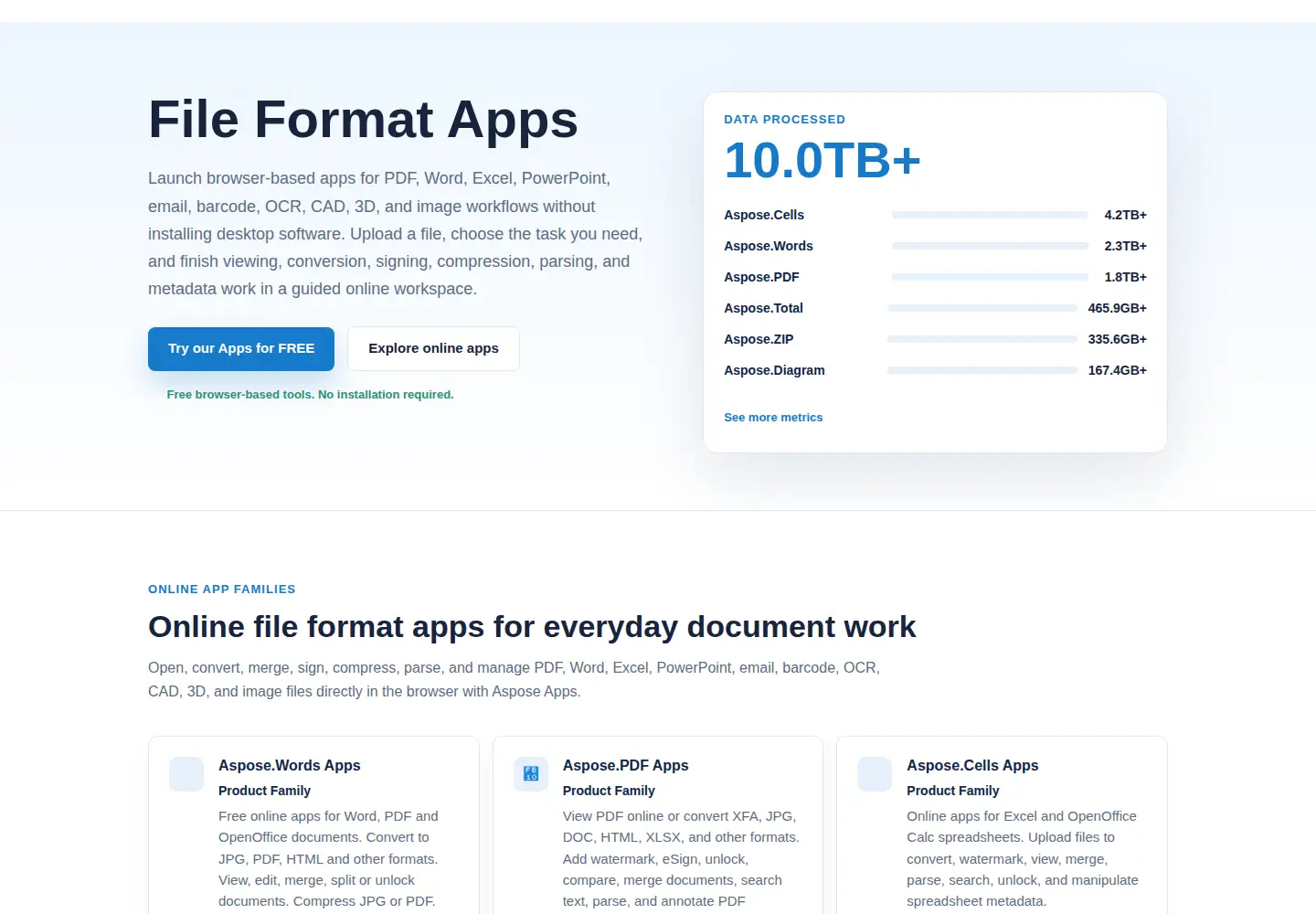1316x914 pixels.
Task: Click the Aspose.PDF Apps description starting "View PDF online"
Action: pos(681,859)
